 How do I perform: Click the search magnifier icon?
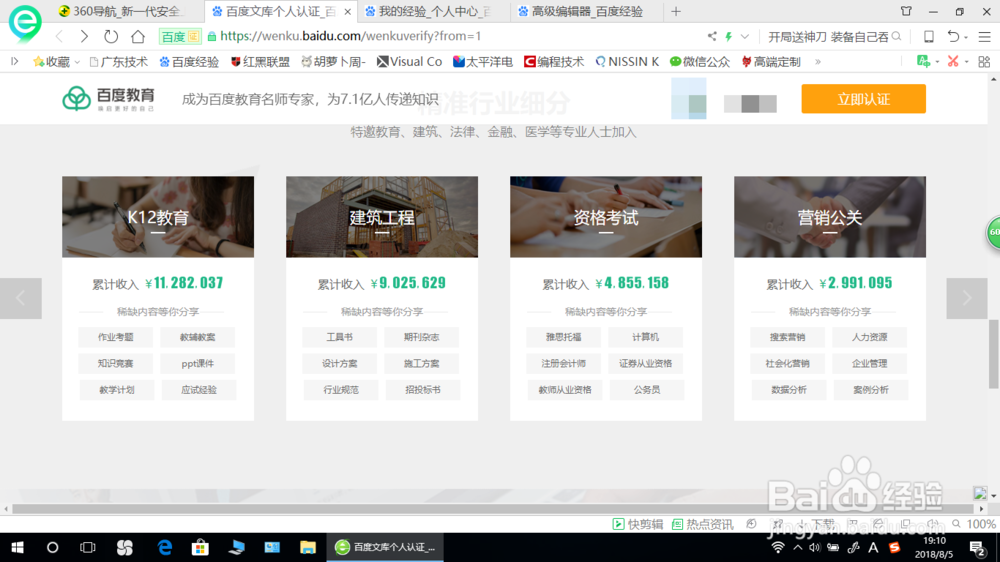pyautogui.click(x=896, y=36)
